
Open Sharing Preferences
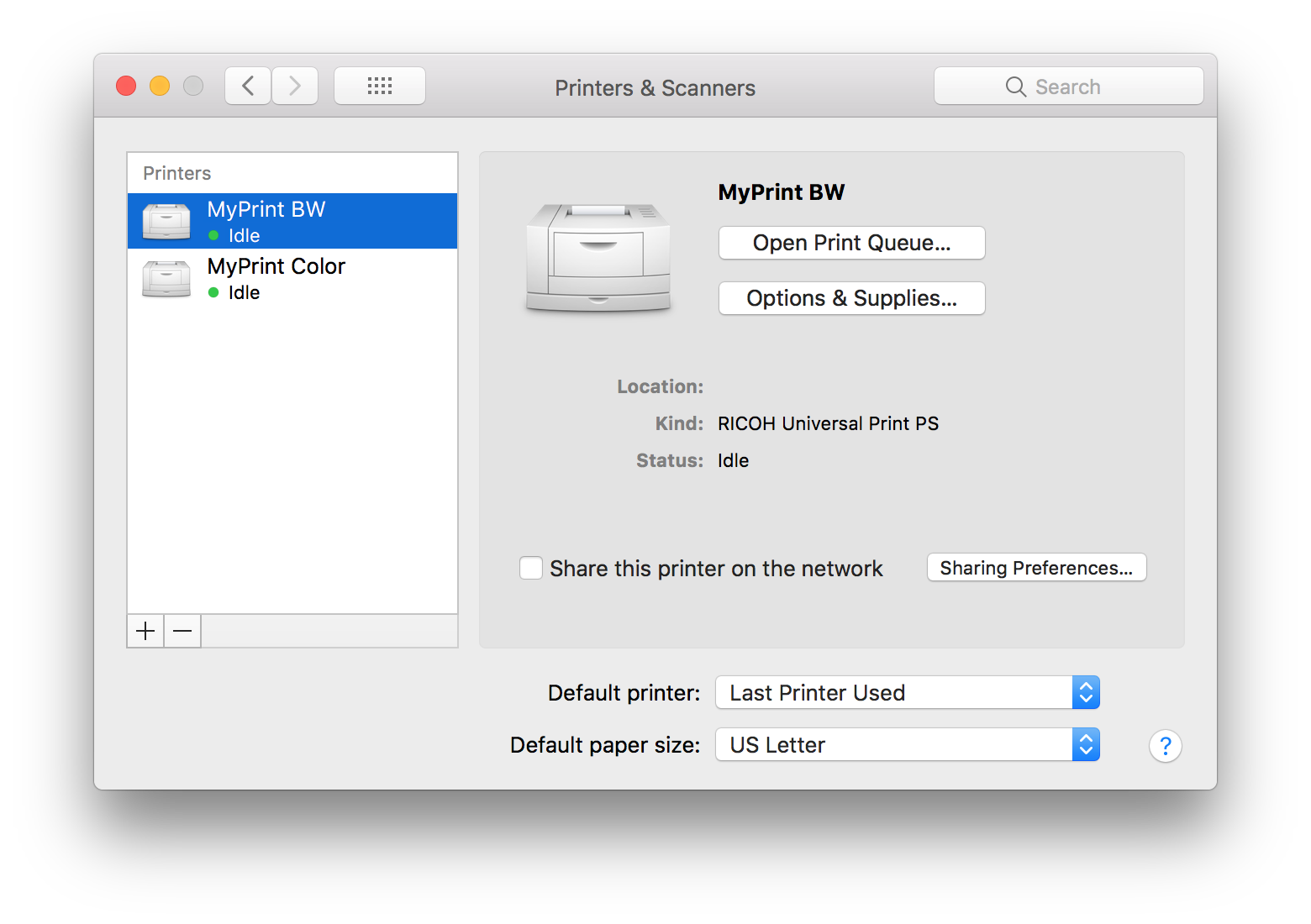pos(1036,568)
